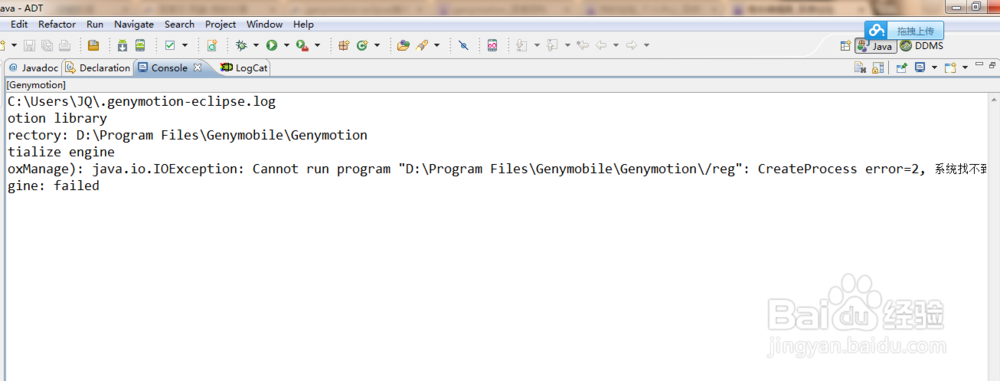Open the Search menu
Image resolution: width=1000 pixels, height=381 pixels.
point(179,24)
